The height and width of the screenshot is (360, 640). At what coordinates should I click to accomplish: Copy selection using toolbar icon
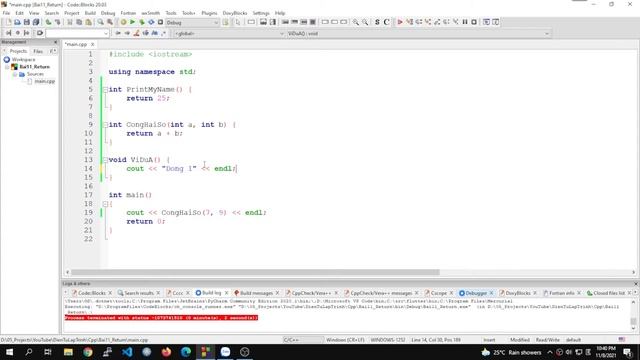tap(79, 22)
